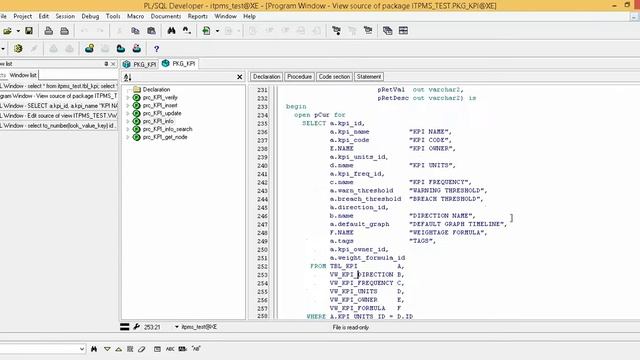Select 'Edit source of view ITPMS_TEST' window entry
640x360 pixels.
(x=59, y=116)
